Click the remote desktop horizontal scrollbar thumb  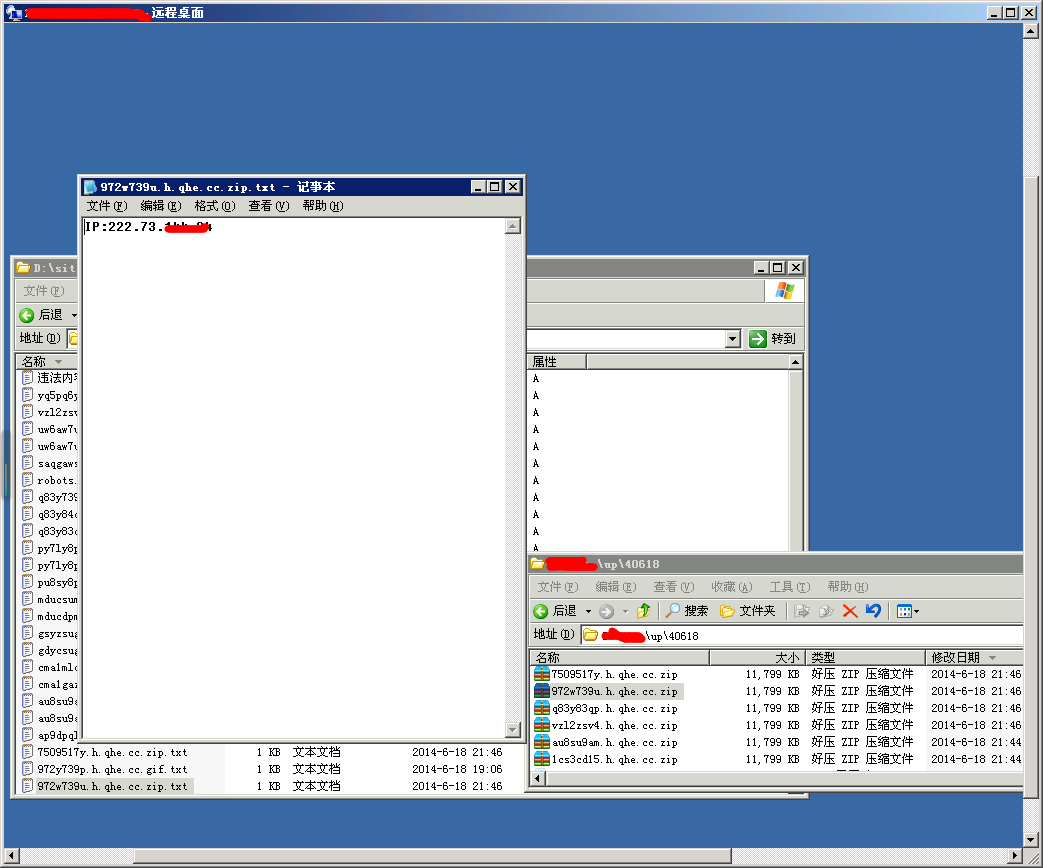pos(433,855)
